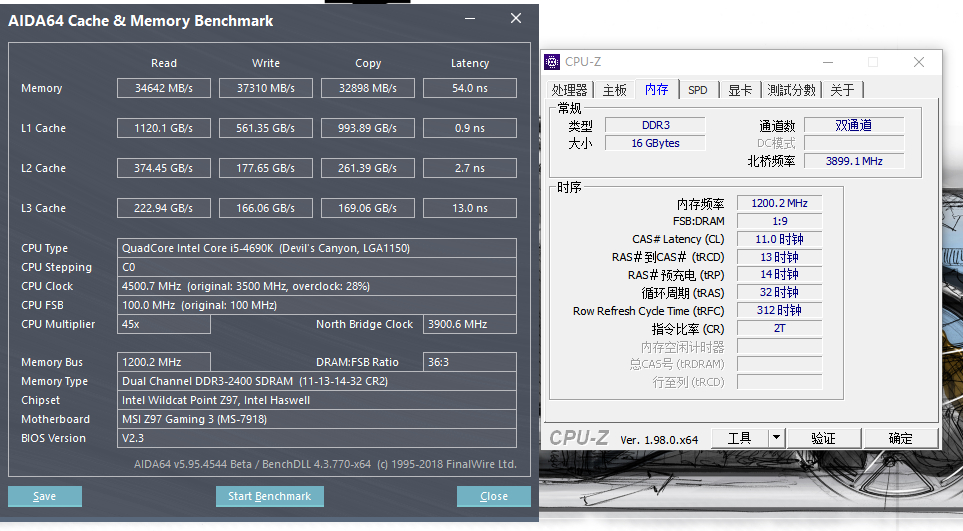This screenshot has width=963, height=531.
Task: Click L2 Cache Write value 177.65 GB/s
Action: (266, 168)
